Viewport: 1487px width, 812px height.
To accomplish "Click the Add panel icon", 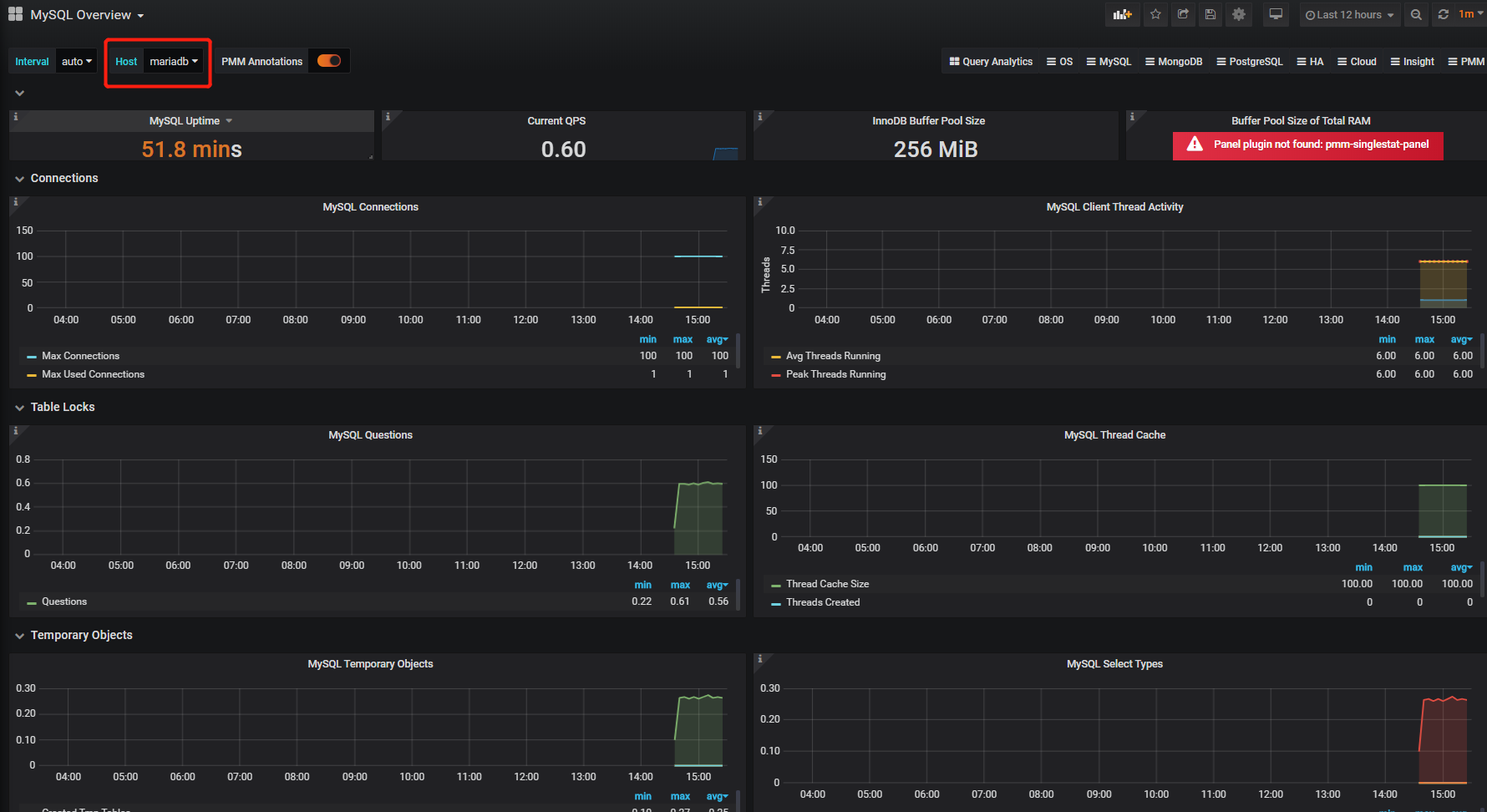I will [1122, 15].
